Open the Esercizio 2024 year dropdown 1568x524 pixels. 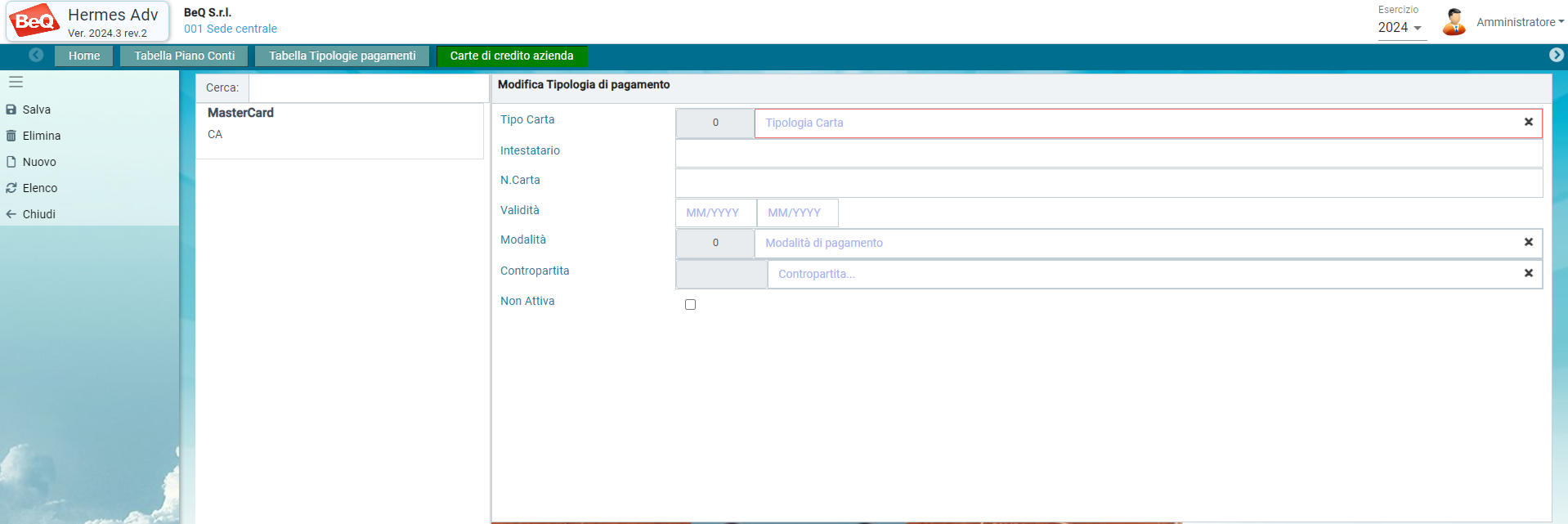[1400, 28]
